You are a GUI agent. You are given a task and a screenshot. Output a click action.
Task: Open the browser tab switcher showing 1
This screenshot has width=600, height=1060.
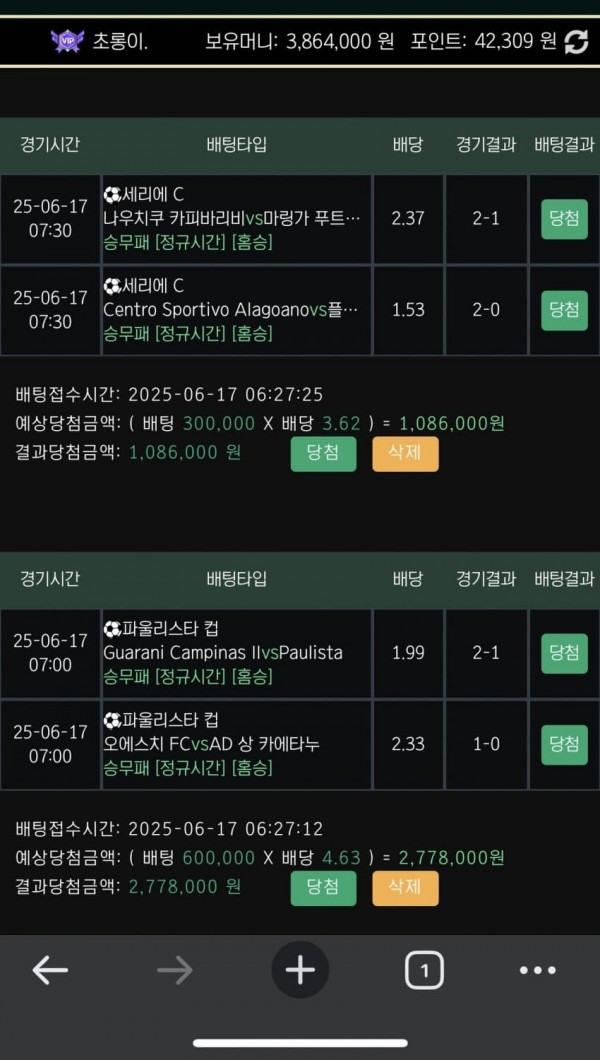coord(424,969)
